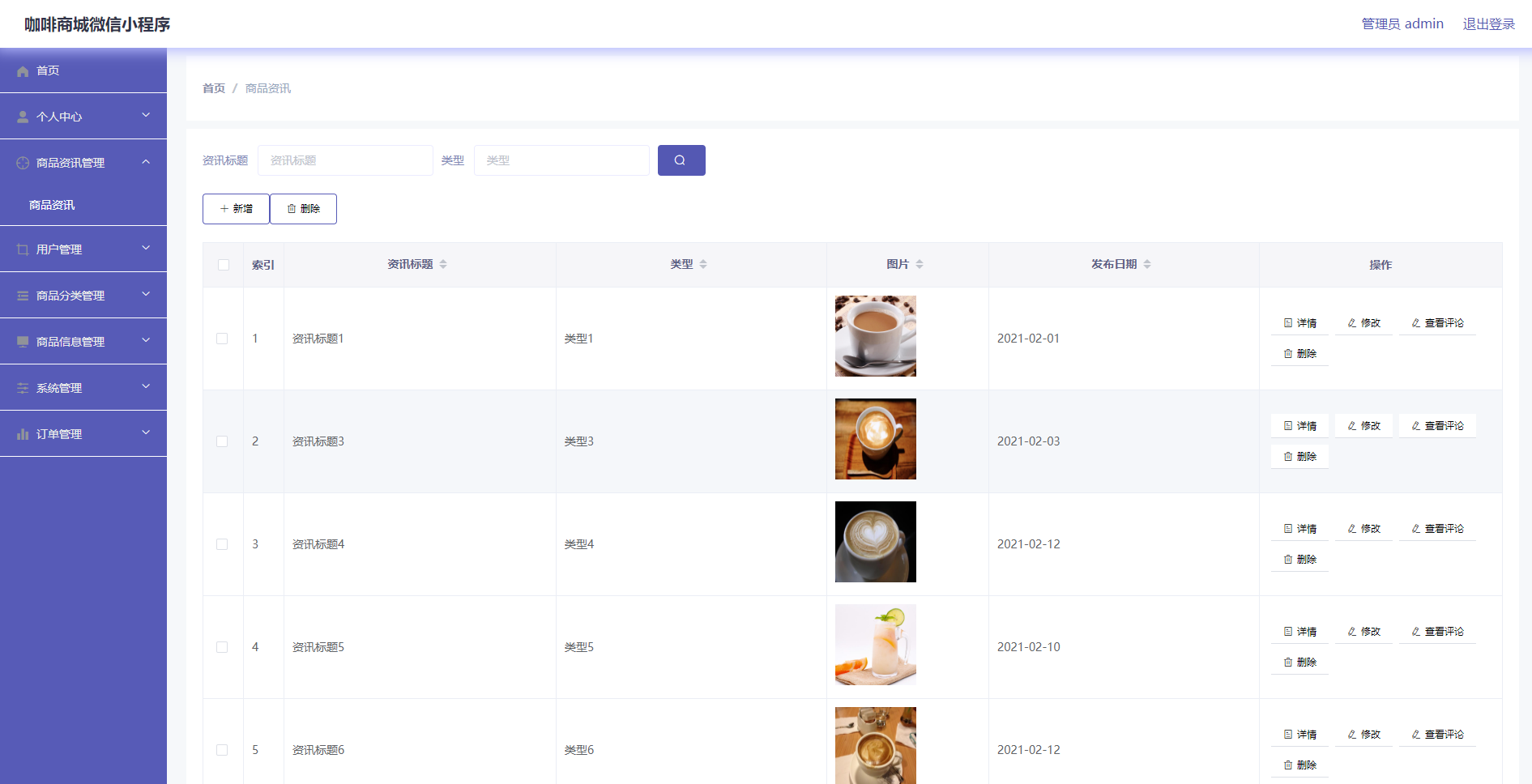Check the checkbox for 资讯标题1 row
Viewport: 1532px width, 784px height.
[222, 339]
